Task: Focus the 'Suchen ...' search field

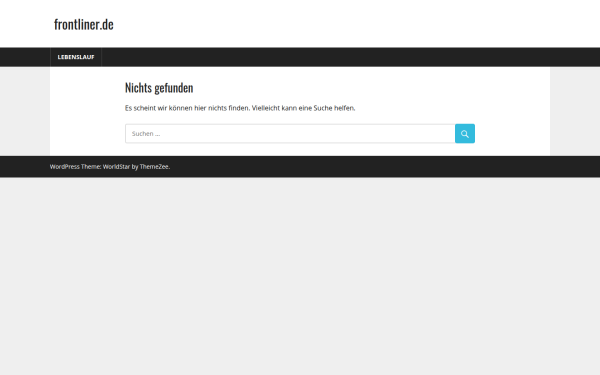Action: point(290,134)
